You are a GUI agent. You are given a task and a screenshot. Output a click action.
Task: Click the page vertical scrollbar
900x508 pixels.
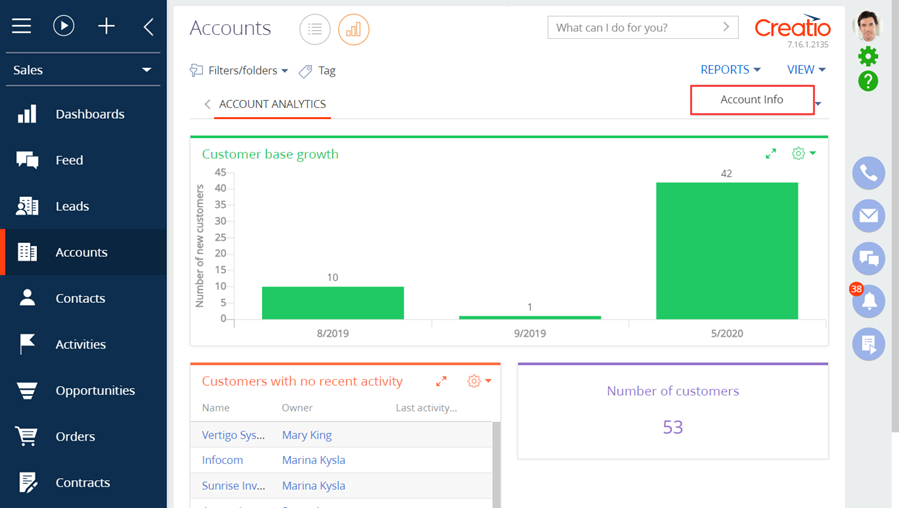coord(895,218)
